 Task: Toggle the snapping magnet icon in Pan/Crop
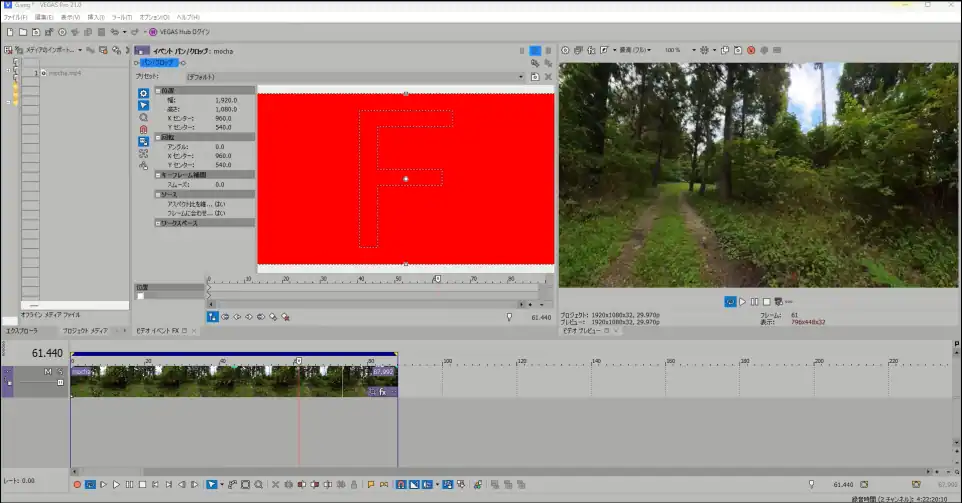(x=144, y=129)
